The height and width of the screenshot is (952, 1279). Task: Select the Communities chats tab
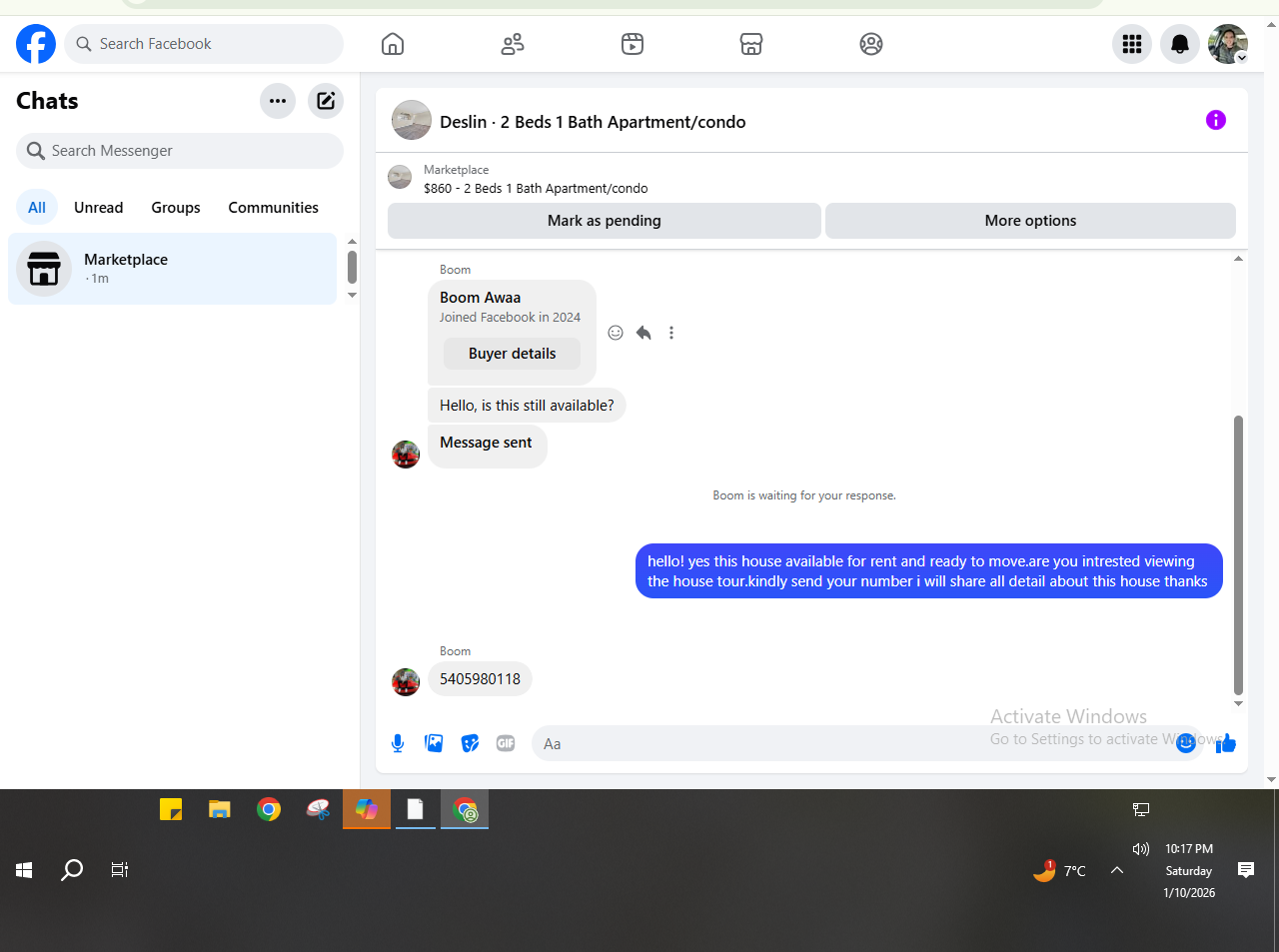[x=273, y=208]
